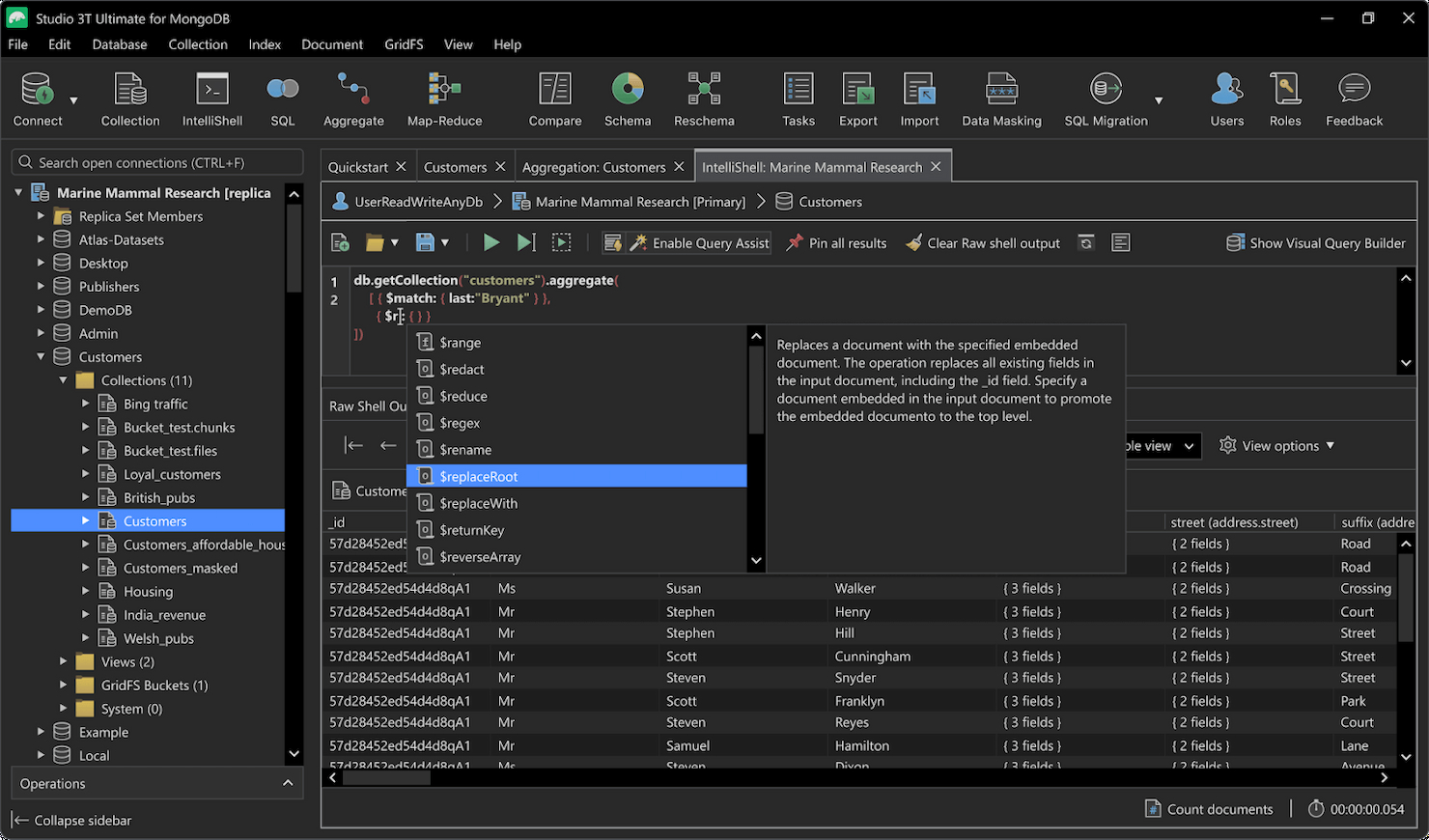Open the Data Masking tool
The height and width of the screenshot is (840, 1429).
coord(1001,97)
